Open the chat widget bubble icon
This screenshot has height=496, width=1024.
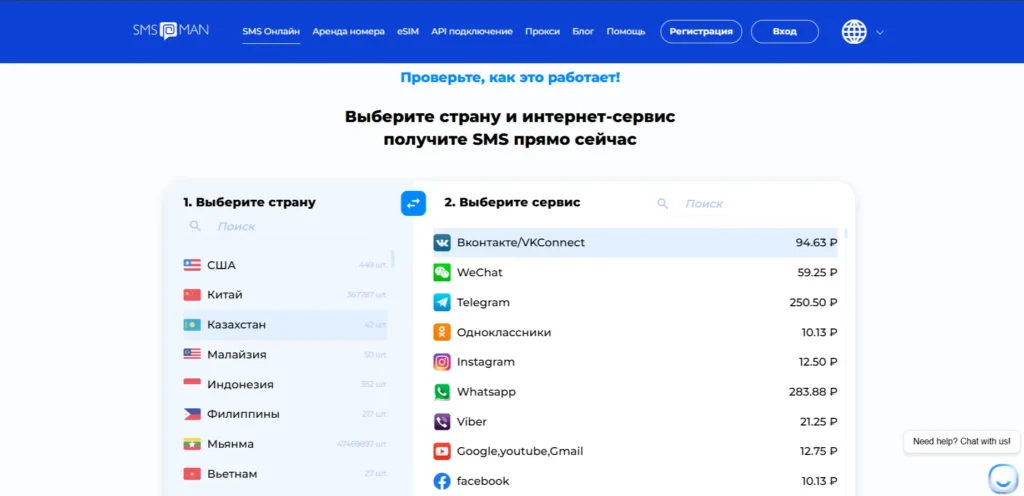[x=1002, y=478]
